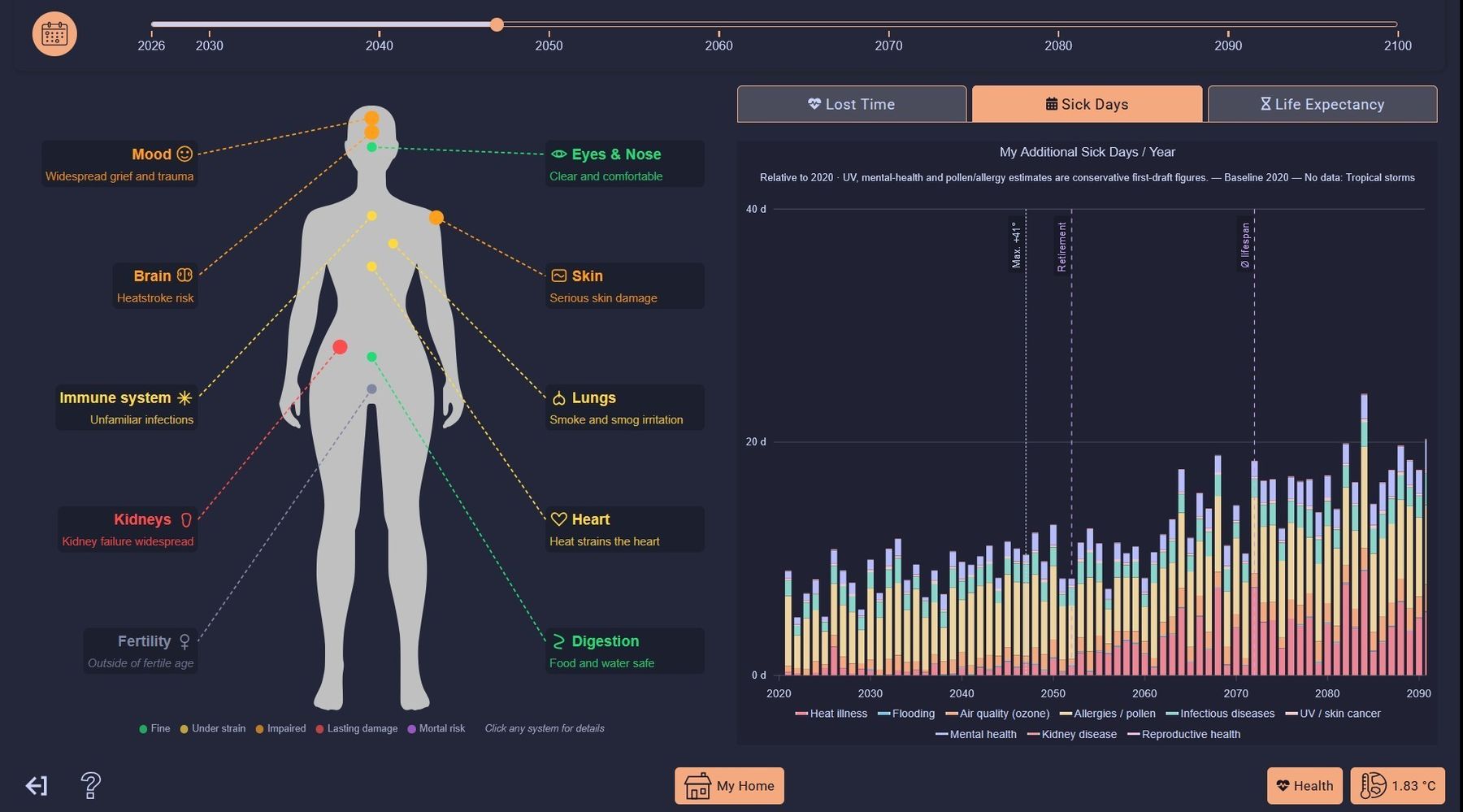Click the green eyes dot on face
The image size is (1463, 812).
coord(371,147)
